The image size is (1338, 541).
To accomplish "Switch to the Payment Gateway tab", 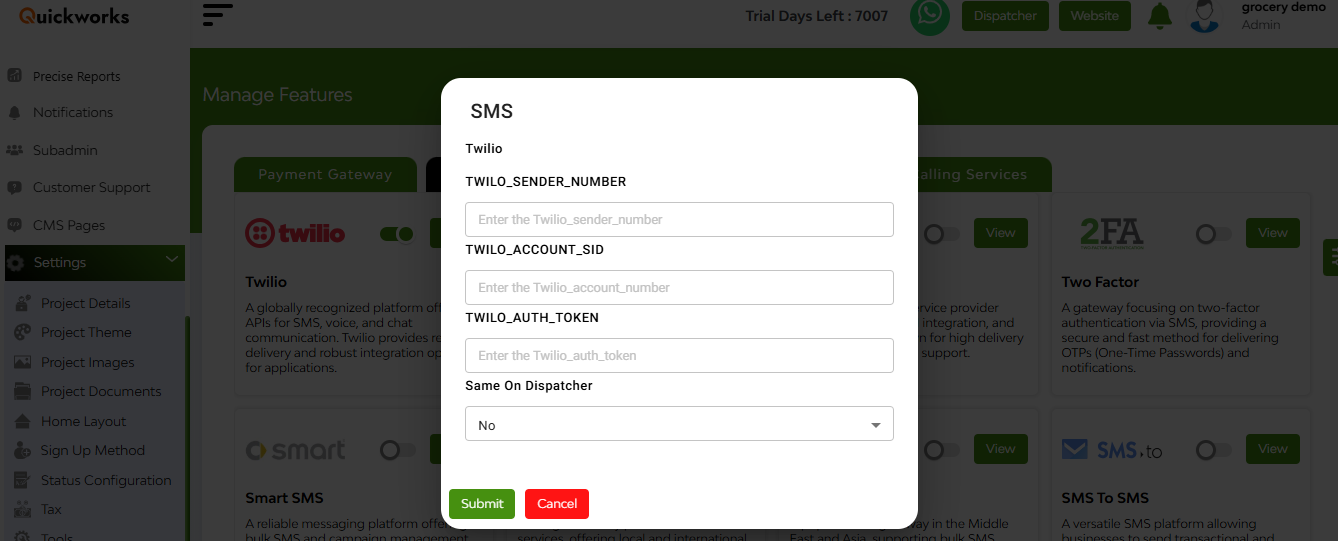I will pos(325,174).
